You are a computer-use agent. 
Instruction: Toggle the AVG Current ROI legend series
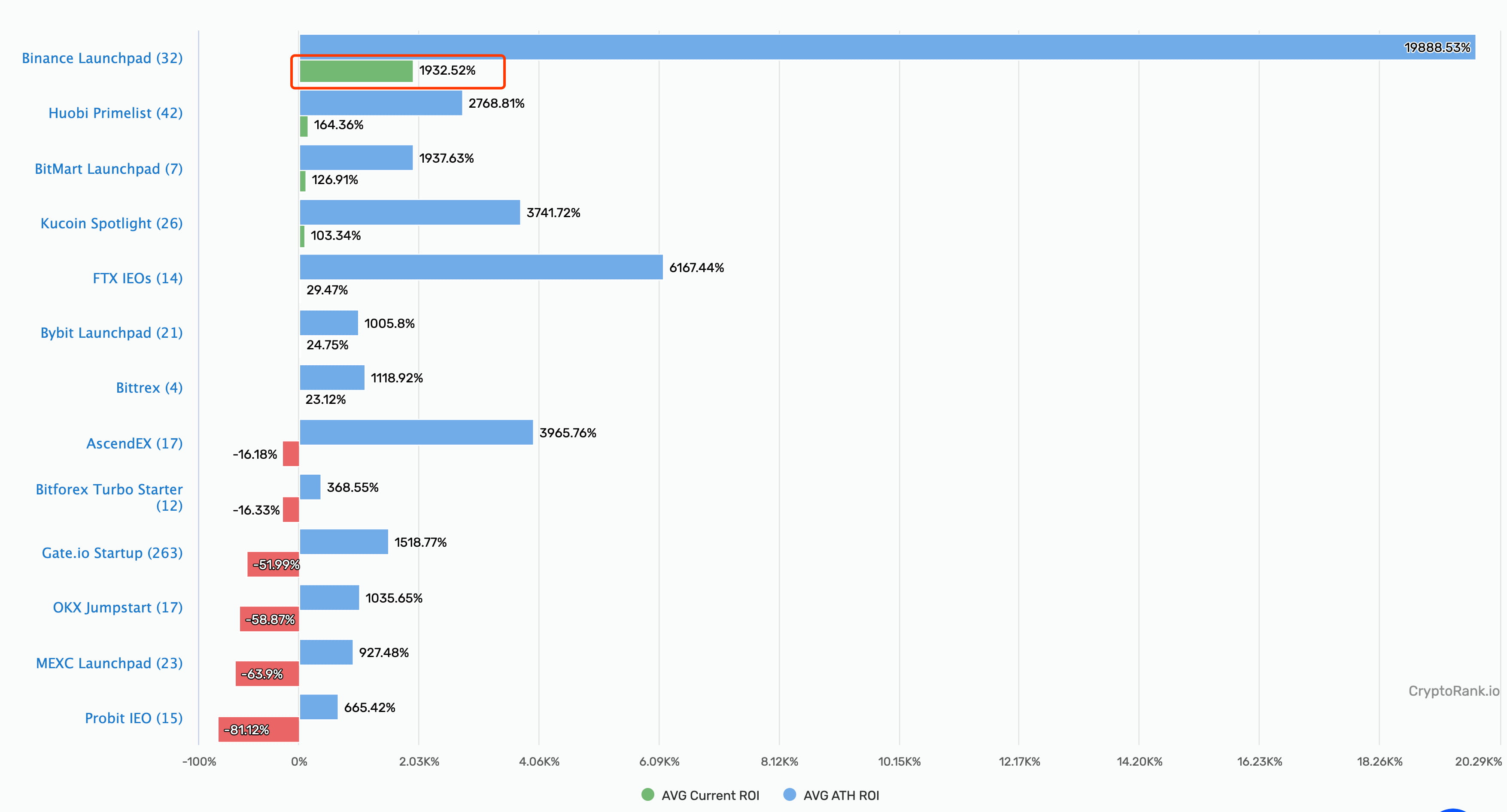pos(700,795)
